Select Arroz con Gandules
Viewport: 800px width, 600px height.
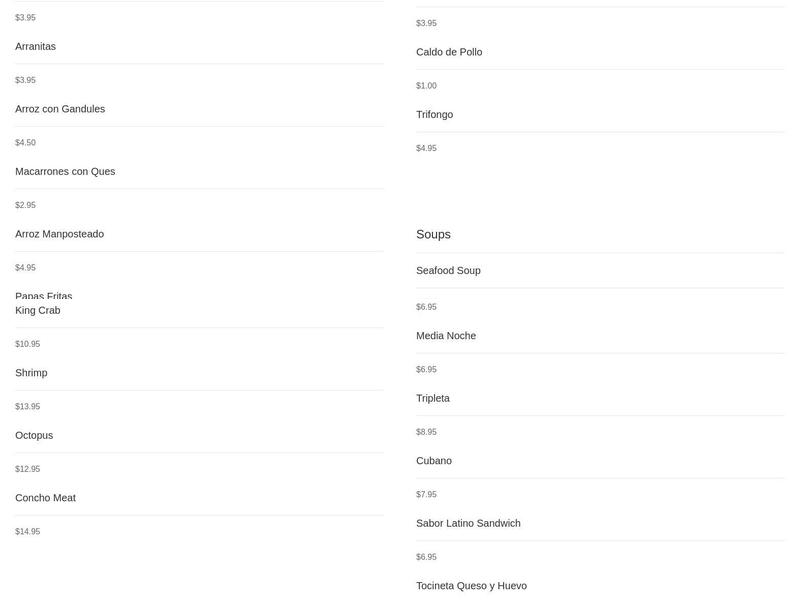pos(60,109)
